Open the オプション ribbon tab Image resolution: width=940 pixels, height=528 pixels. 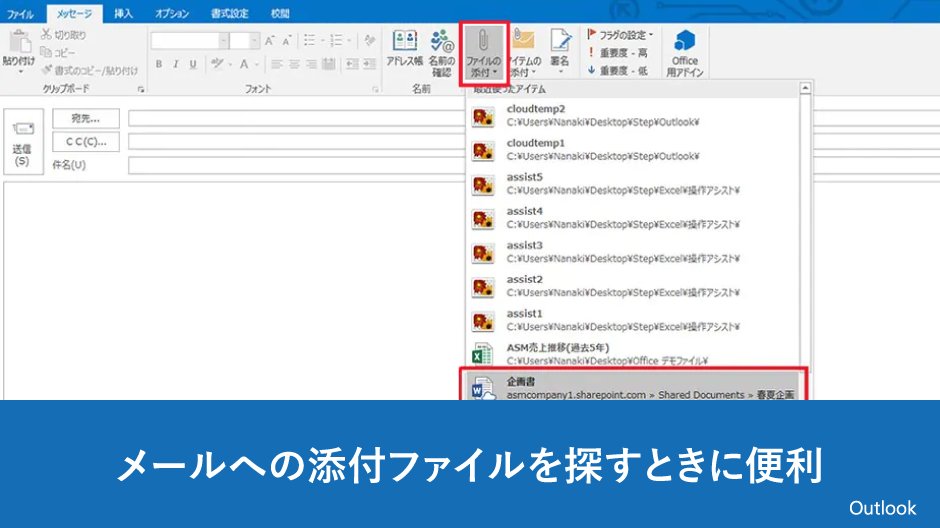(x=171, y=13)
